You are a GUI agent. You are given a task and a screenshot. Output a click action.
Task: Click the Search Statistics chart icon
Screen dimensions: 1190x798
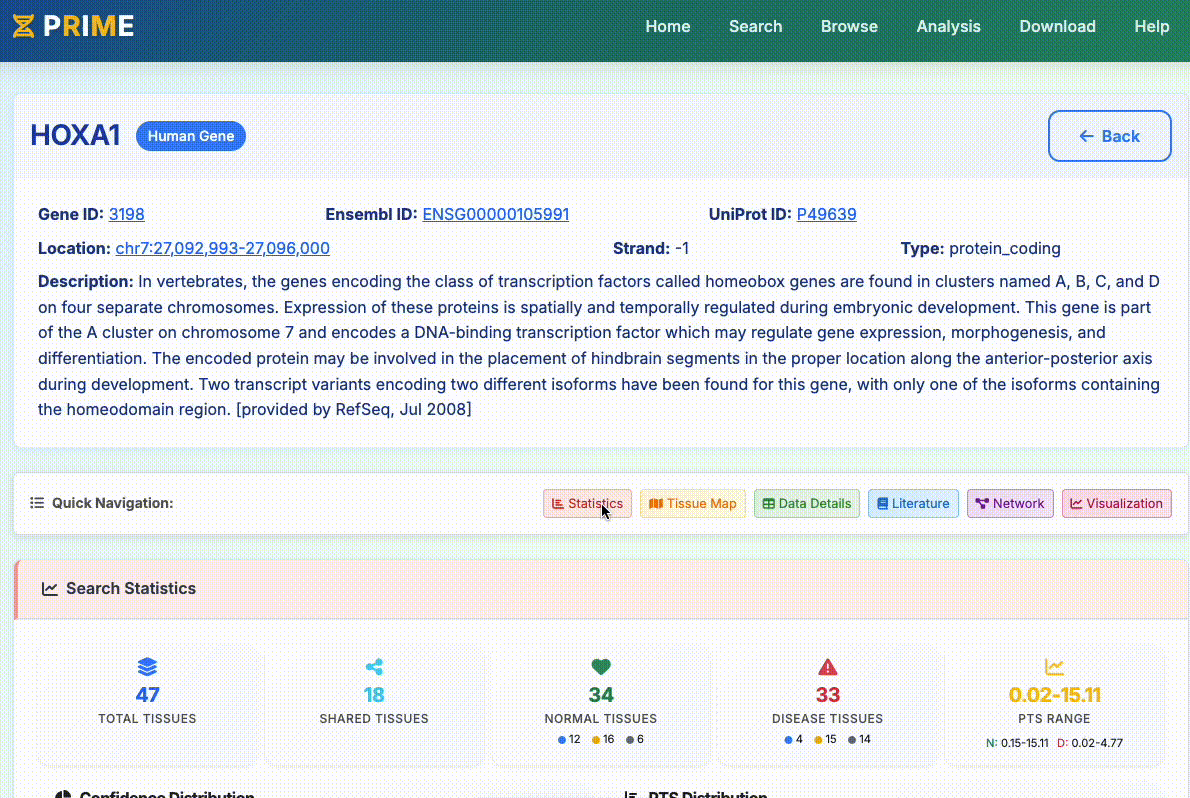[x=50, y=589]
